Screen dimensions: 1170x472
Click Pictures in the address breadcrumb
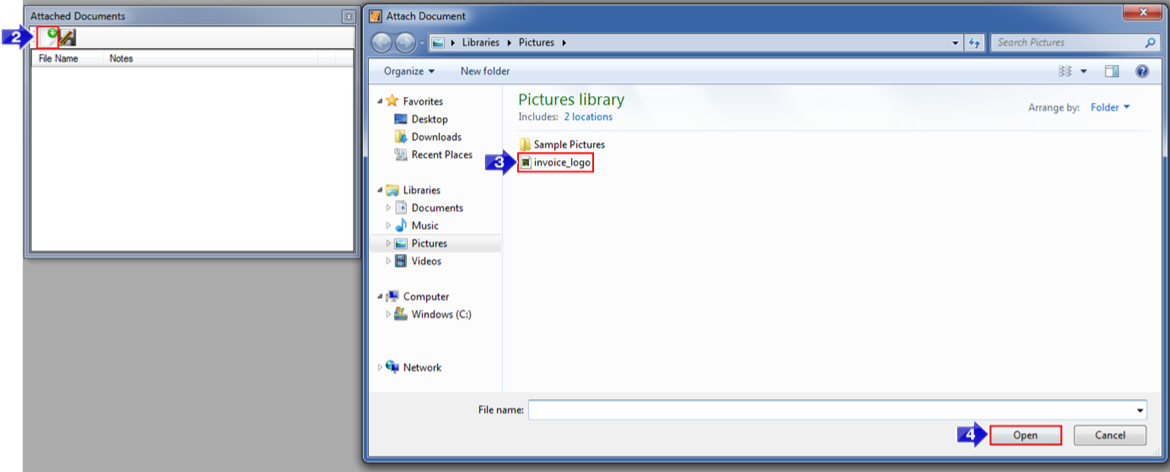pos(536,43)
